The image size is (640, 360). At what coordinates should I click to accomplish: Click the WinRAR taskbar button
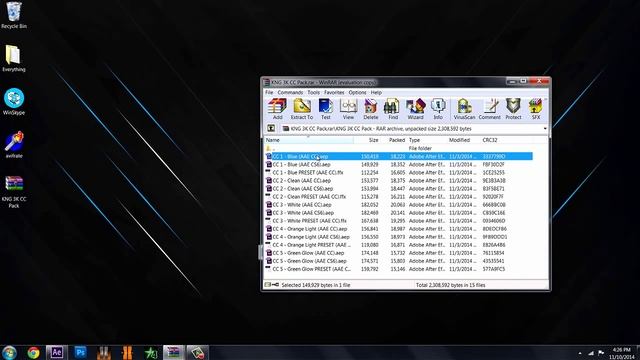point(174,353)
